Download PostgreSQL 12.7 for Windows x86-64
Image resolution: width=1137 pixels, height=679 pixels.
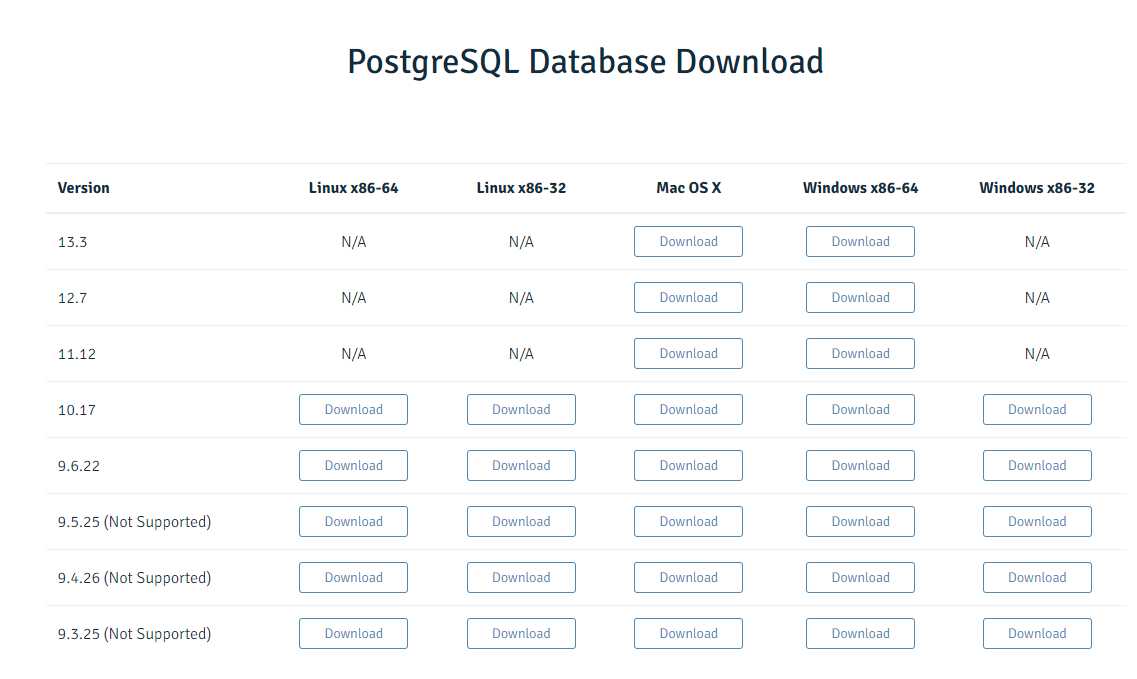[860, 297]
